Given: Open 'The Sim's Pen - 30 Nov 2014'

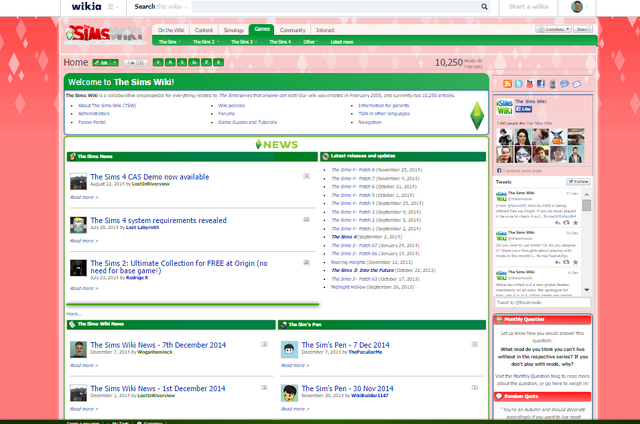Looking at the screenshot, I should (347, 388).
